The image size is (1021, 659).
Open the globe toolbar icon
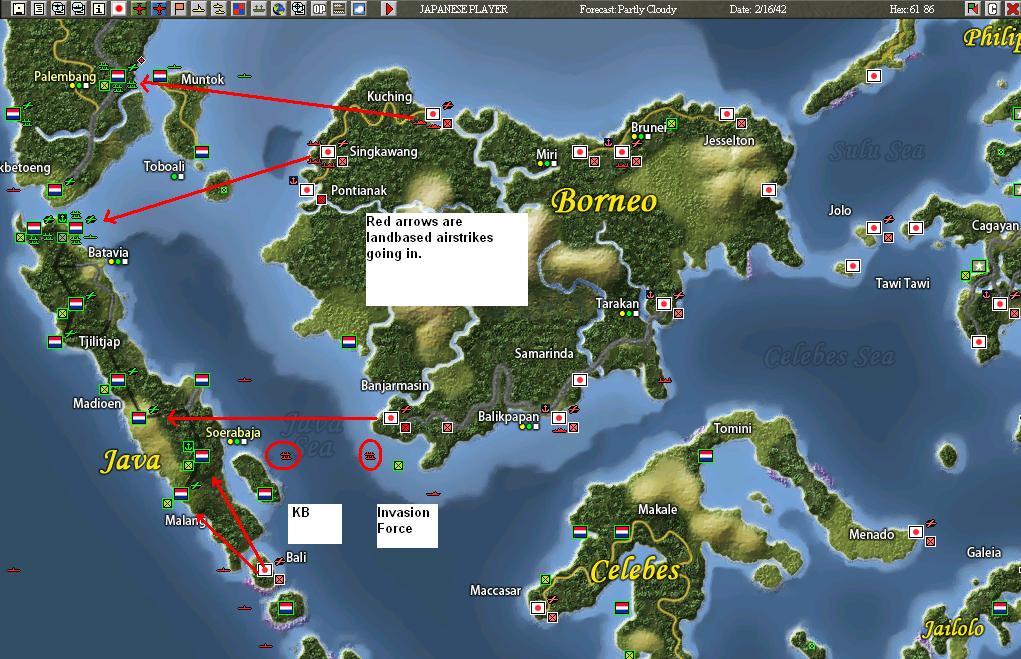click(279, 8)
